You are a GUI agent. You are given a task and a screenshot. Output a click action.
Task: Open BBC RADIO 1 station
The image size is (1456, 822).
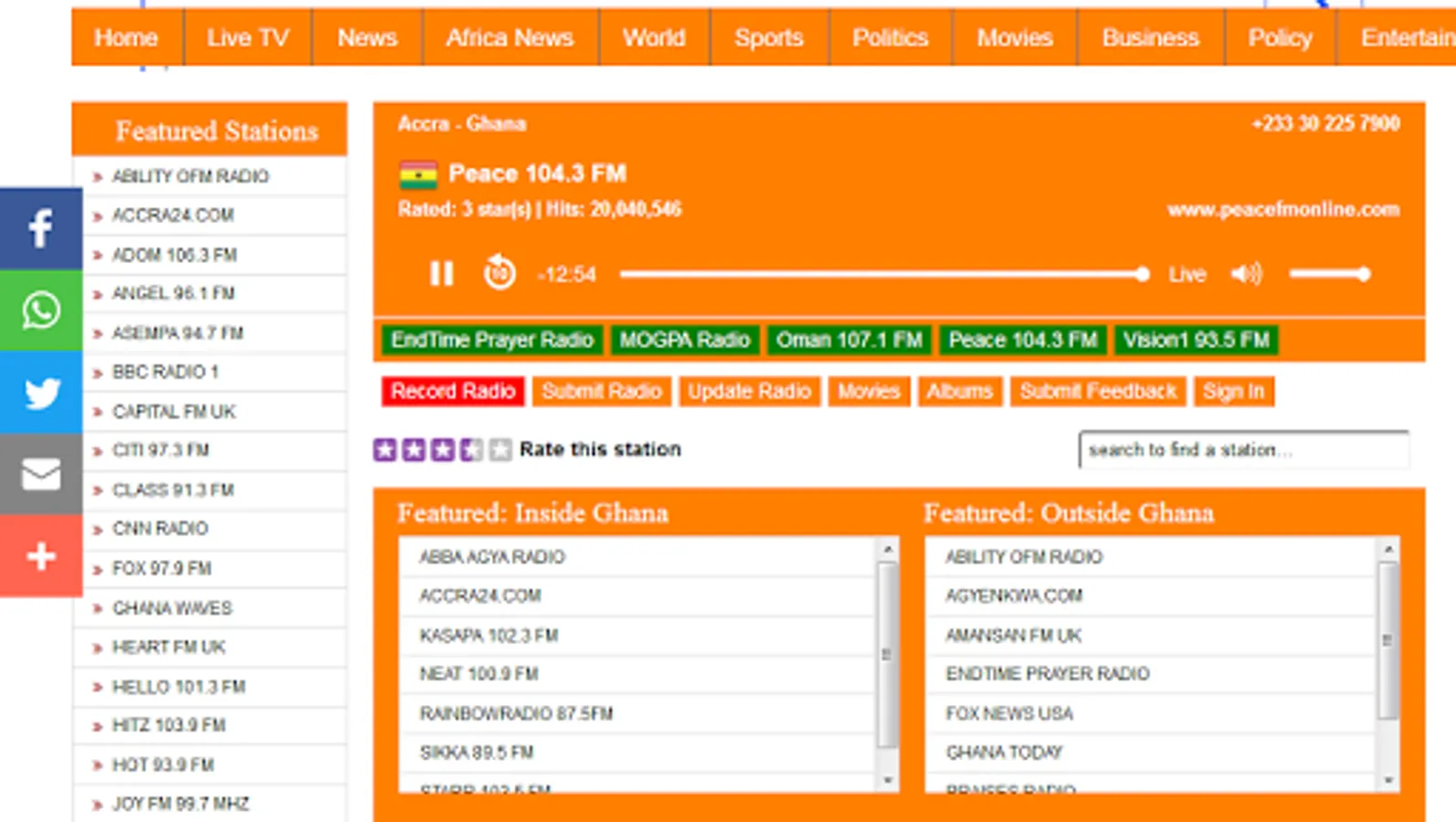(x=165, y=372)
